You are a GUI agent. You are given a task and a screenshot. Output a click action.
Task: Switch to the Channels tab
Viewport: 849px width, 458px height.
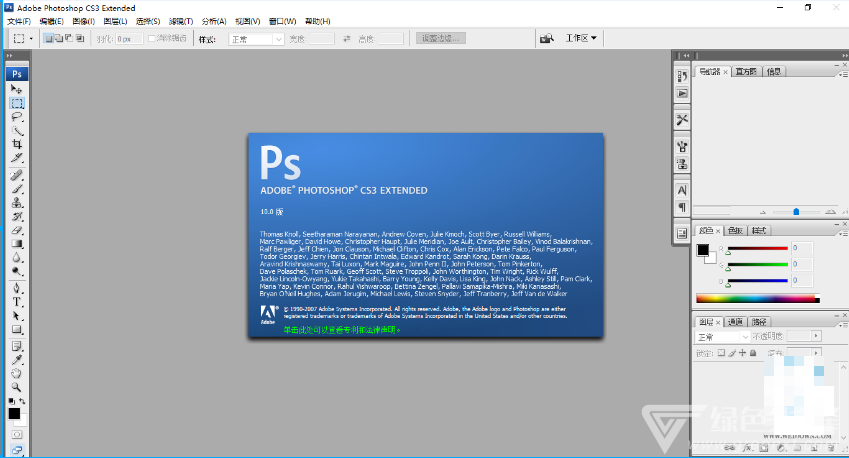coord(735,322)
